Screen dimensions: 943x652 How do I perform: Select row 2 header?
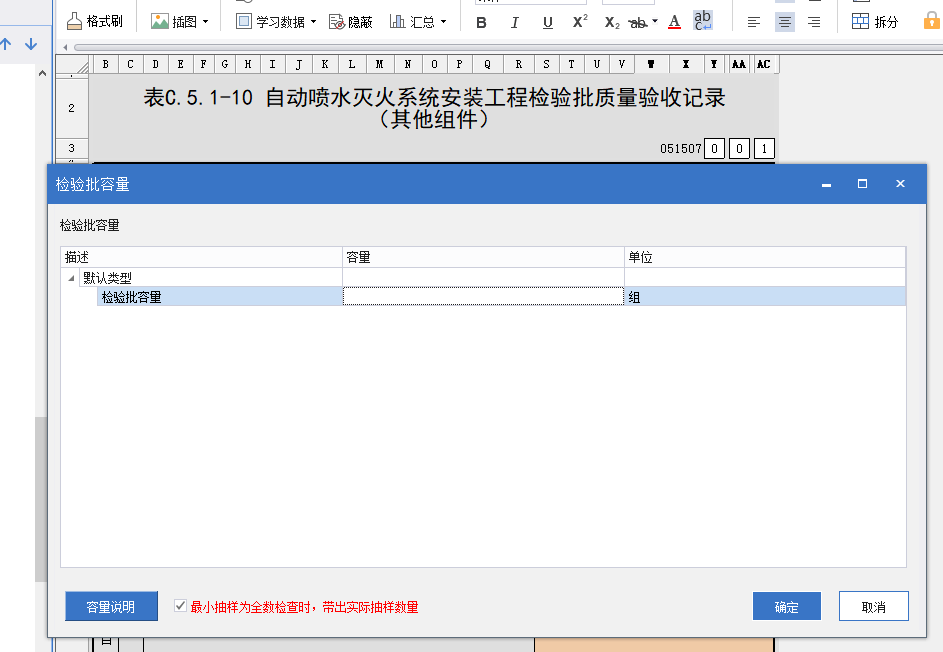[72, 108]
